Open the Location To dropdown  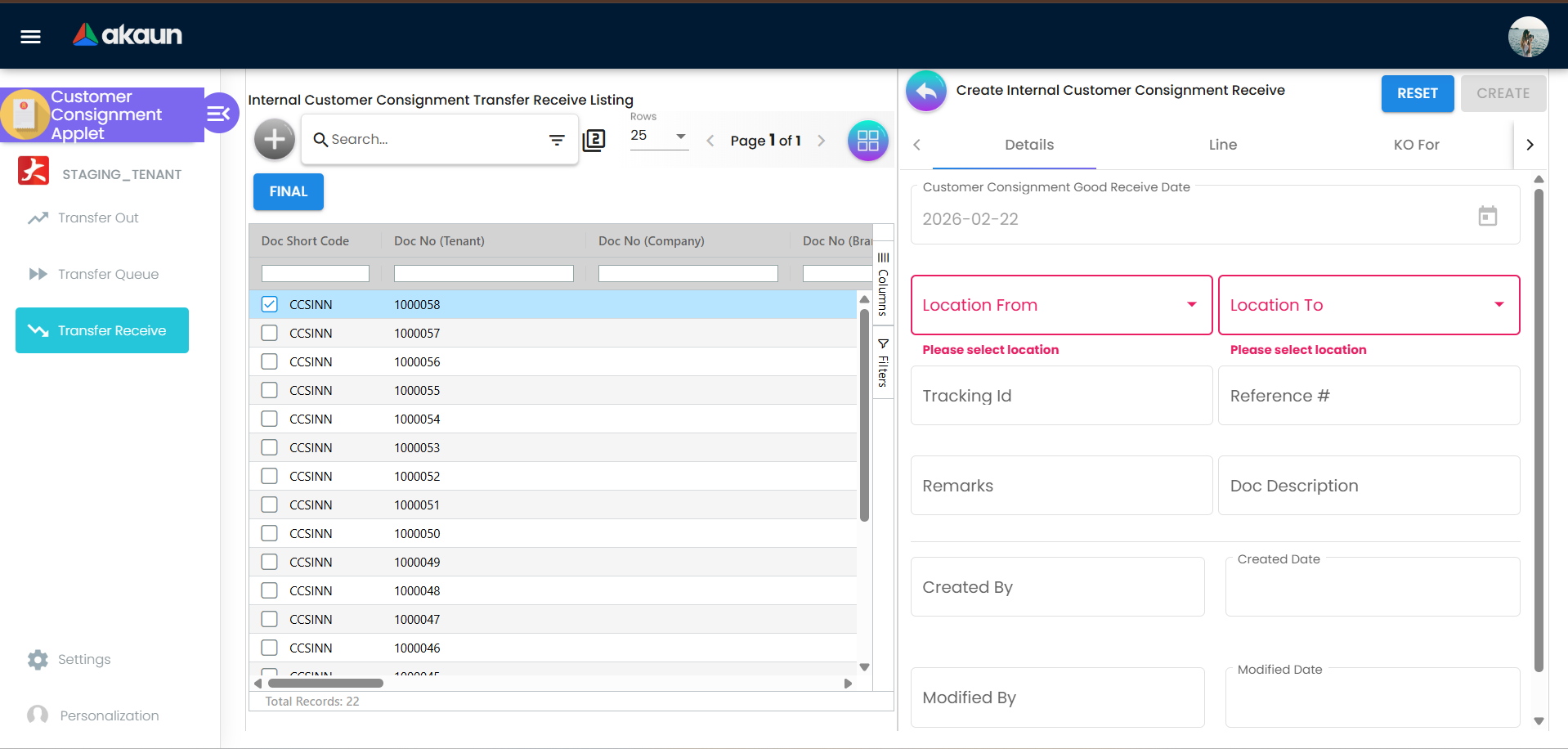click(1369, 305)
